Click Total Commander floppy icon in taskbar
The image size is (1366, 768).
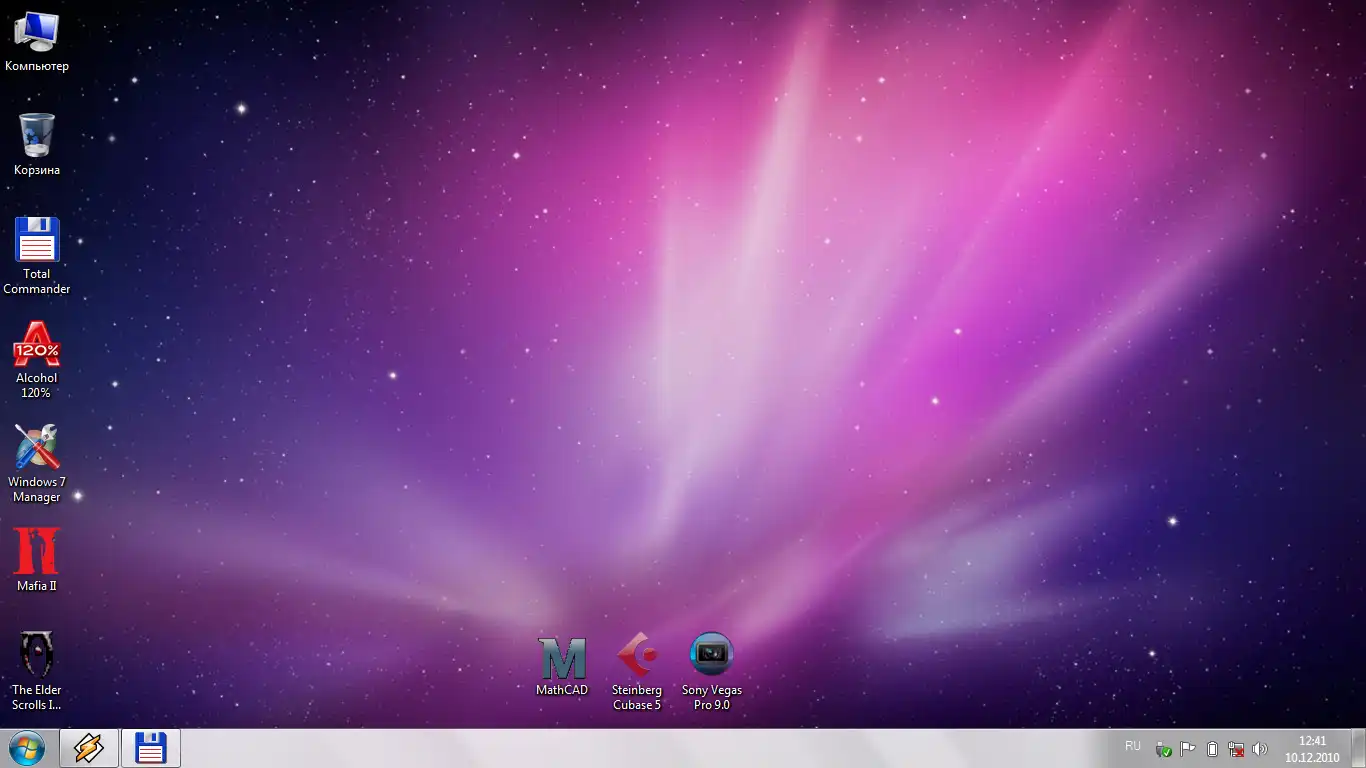[x=151, y=748]
